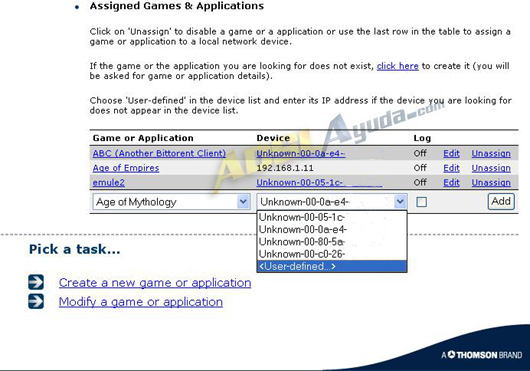Open Modify a game or application
Viewport: 530px width, 371px height.
(x=141, y=302)
